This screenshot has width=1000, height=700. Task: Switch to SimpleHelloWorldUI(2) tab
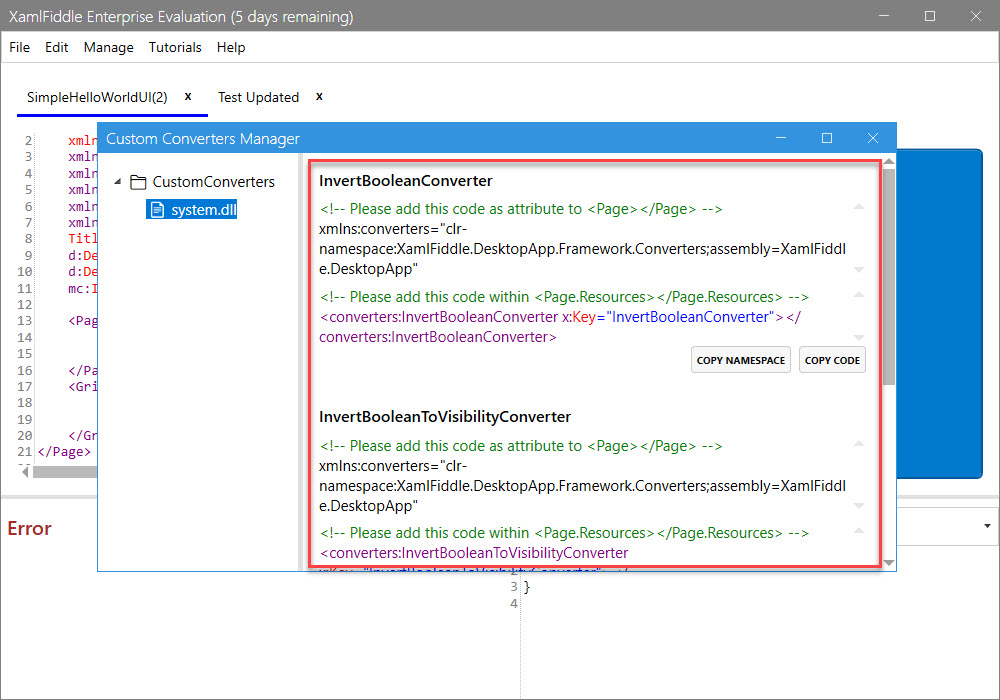pos(97,97)
